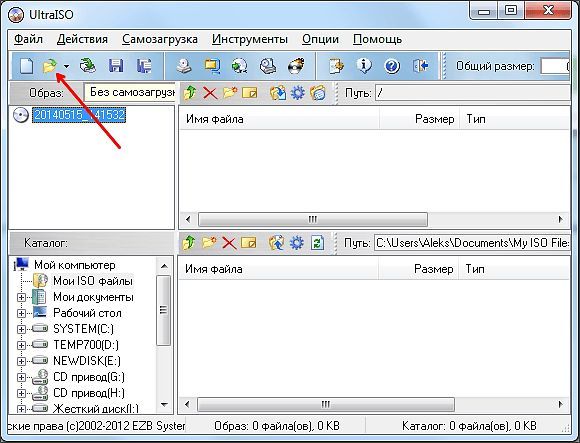Open the Опции menu

(x=320, y=39)
